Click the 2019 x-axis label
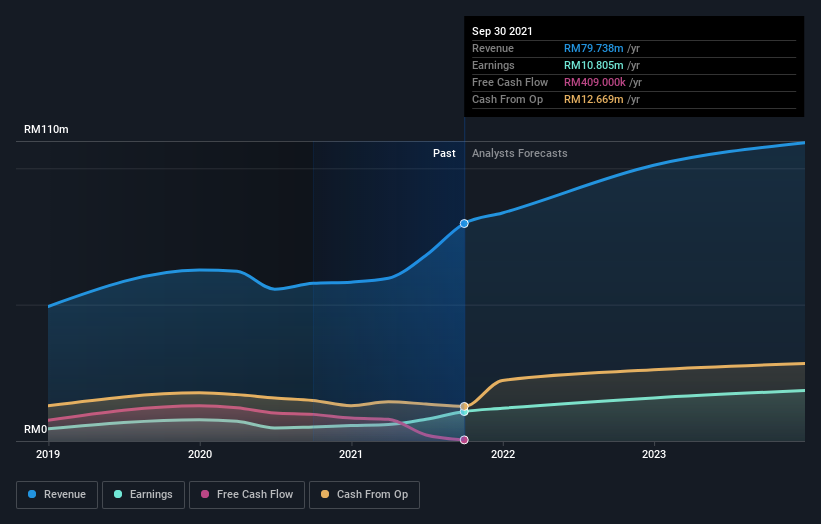 [48, 454]
